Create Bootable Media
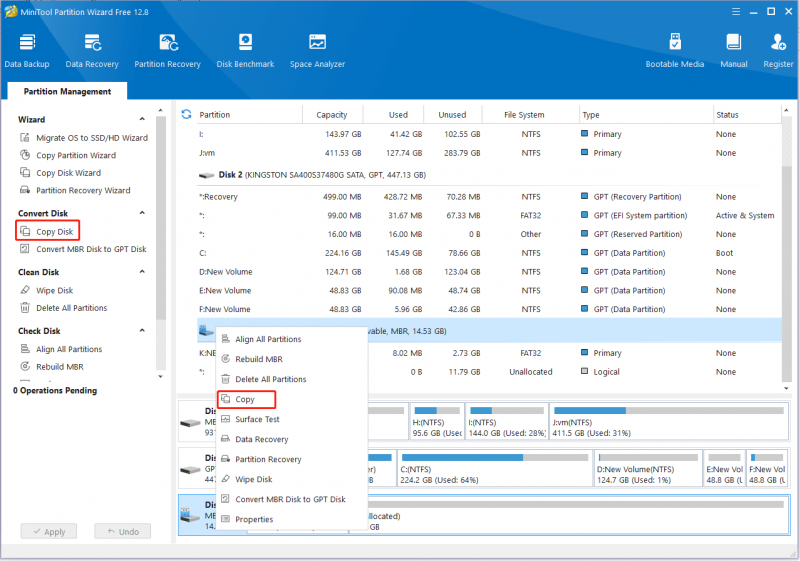800x561 pixels. 674,50
